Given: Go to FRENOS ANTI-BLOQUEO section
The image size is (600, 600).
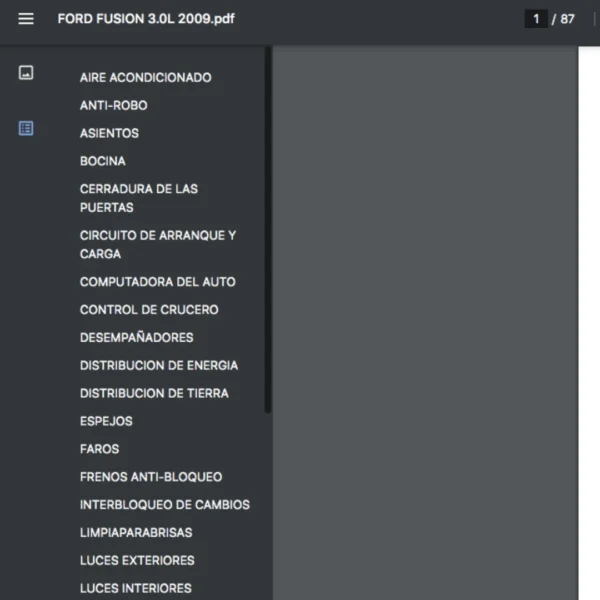Looking at the screenshot, I should point(151,477).
